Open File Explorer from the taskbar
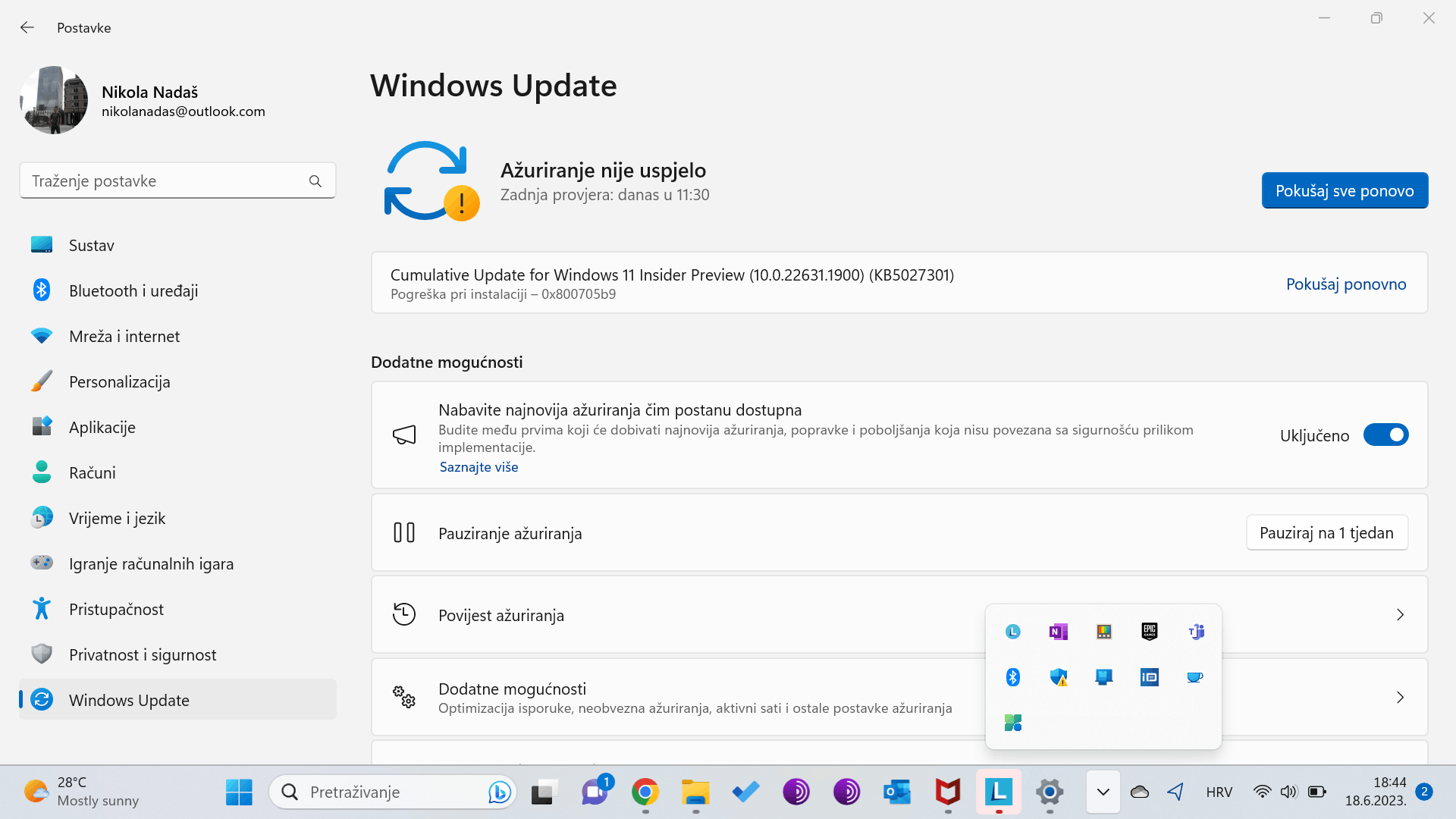The height and width of the screenshot is (819, 1456). click(695, 792)
